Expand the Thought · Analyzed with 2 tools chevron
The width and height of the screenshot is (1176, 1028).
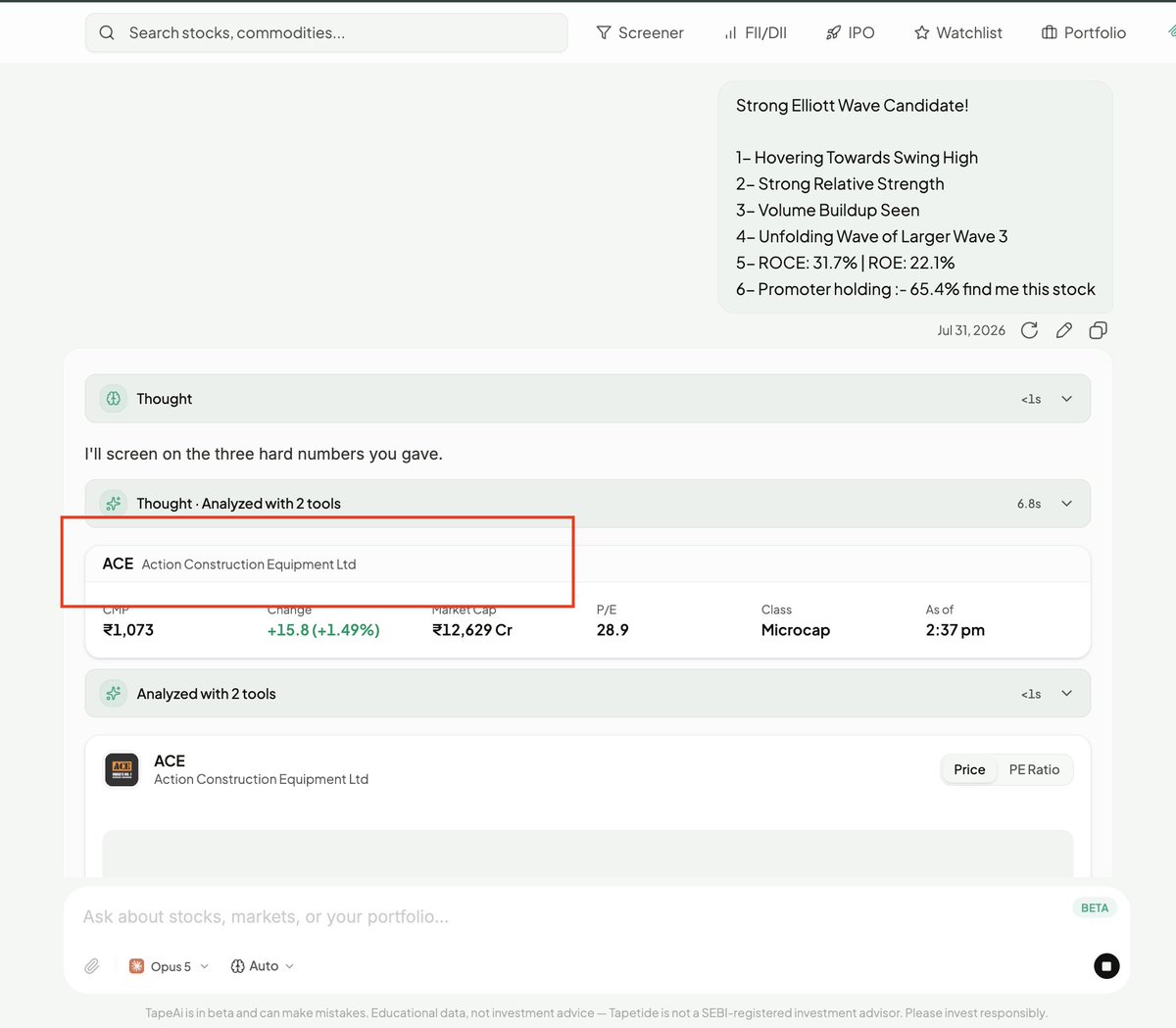tap(1067, 504)
